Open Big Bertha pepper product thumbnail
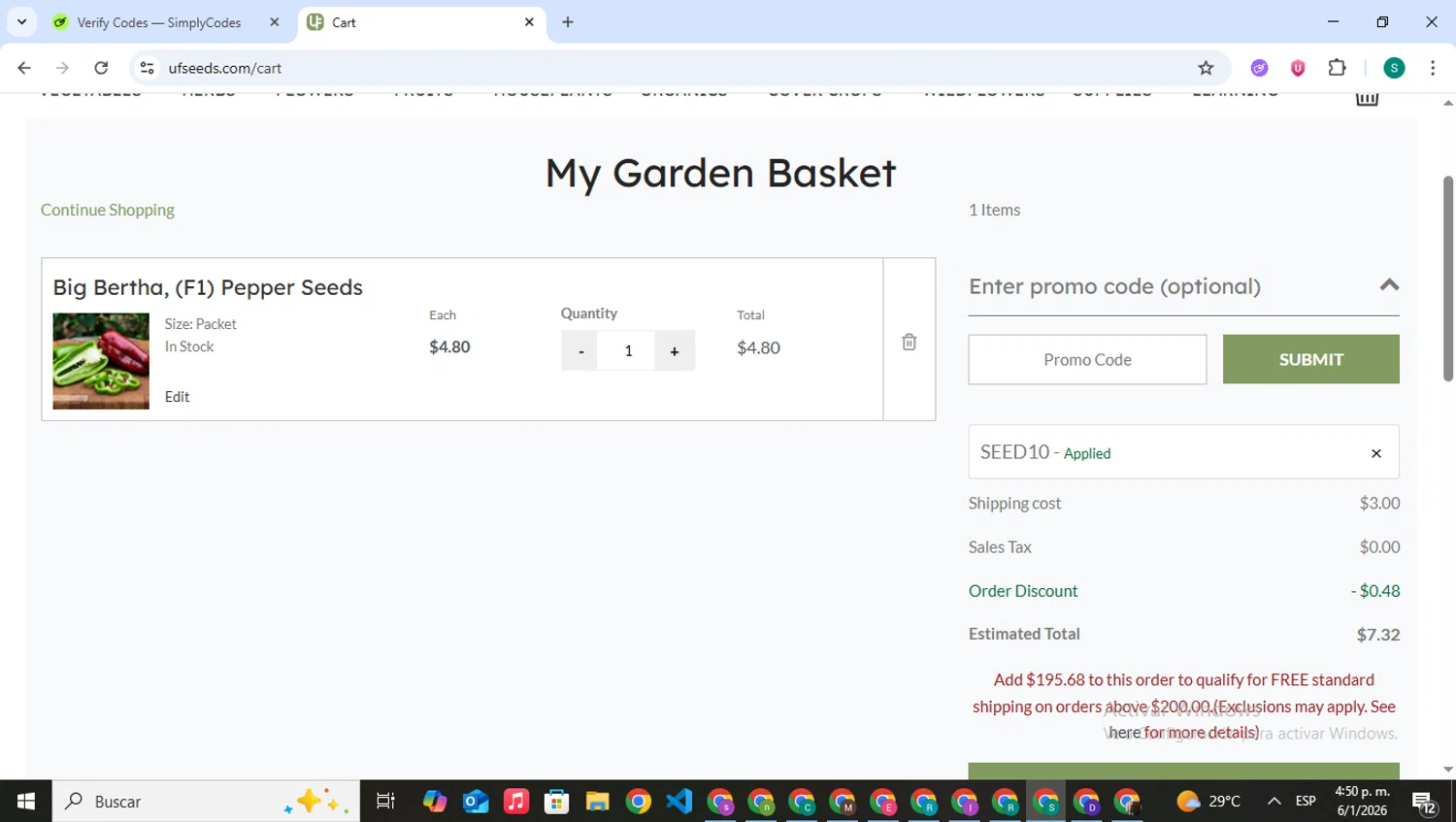The width and height of the screenshot is (1456, 822). point(101,361)
